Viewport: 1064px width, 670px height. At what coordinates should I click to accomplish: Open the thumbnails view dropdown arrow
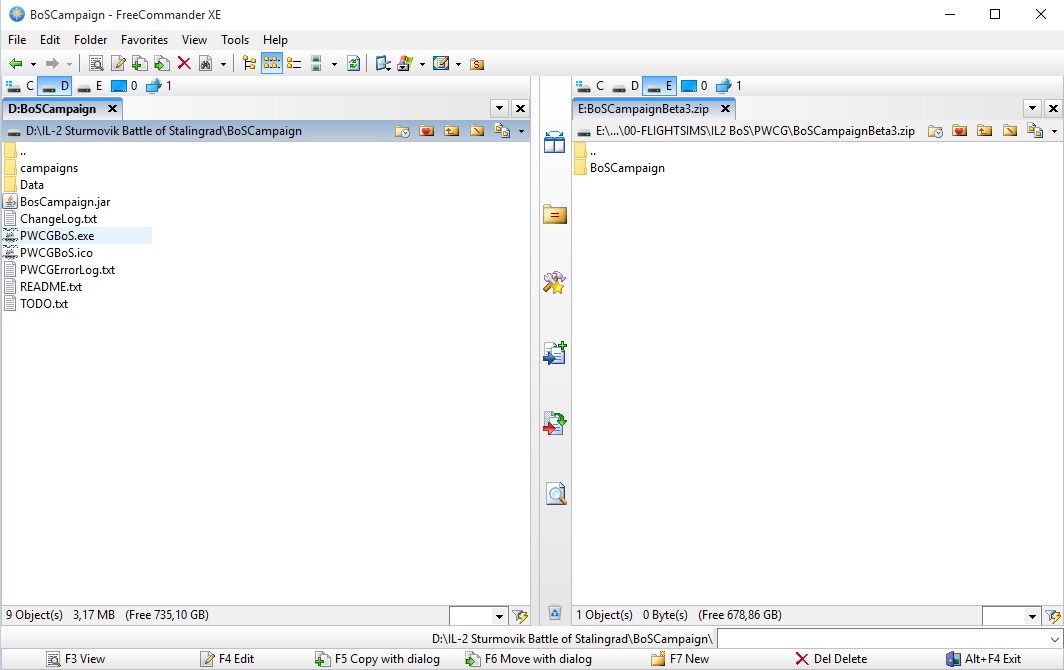point(333,64)
